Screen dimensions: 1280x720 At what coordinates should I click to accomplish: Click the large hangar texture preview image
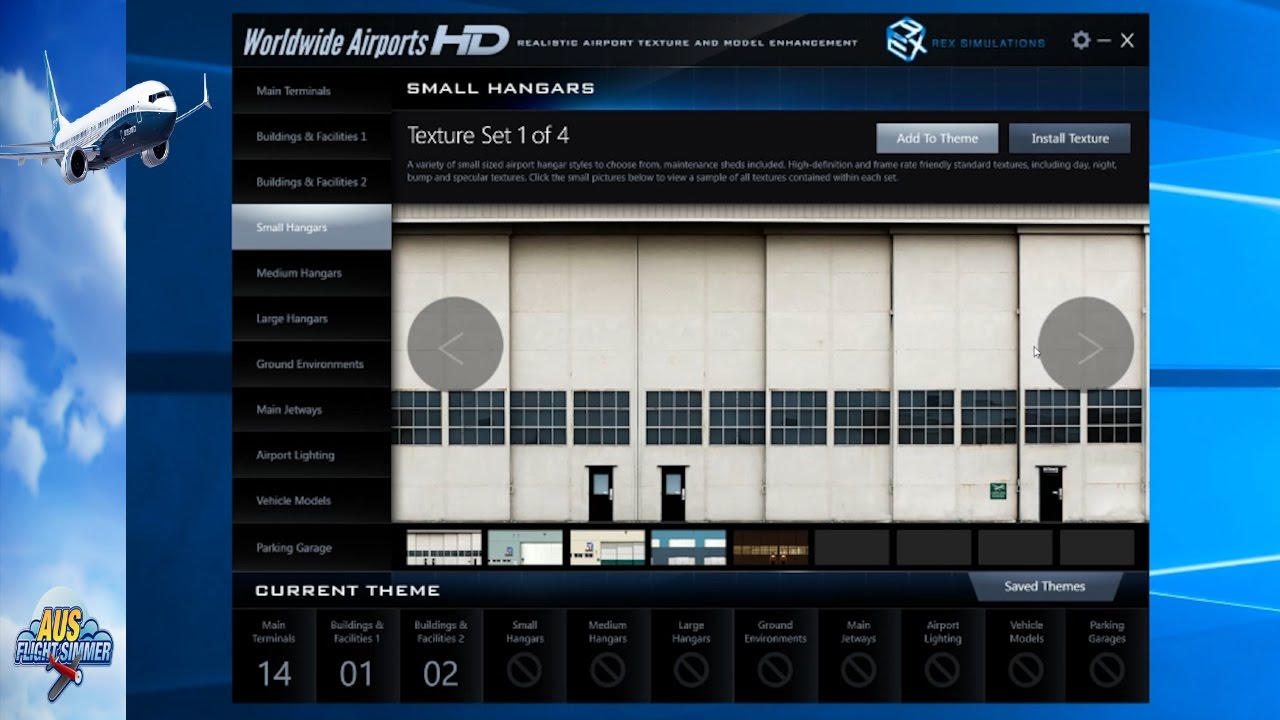click(x=770, y=363)
